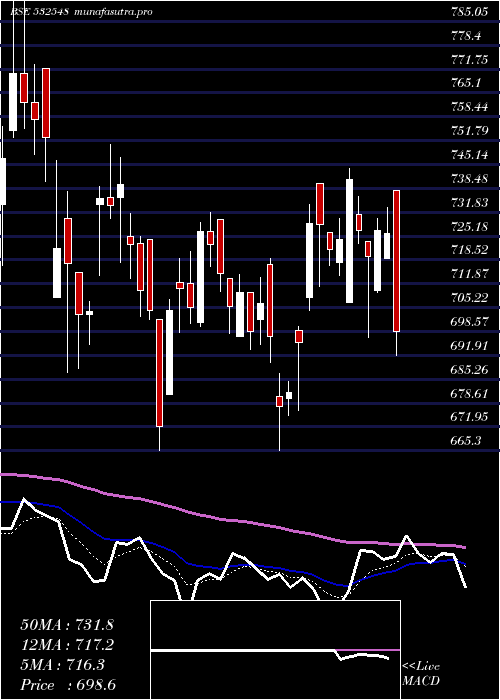Click the price label 765.1
Screen dimensions: 500x700
coord(465,83)
